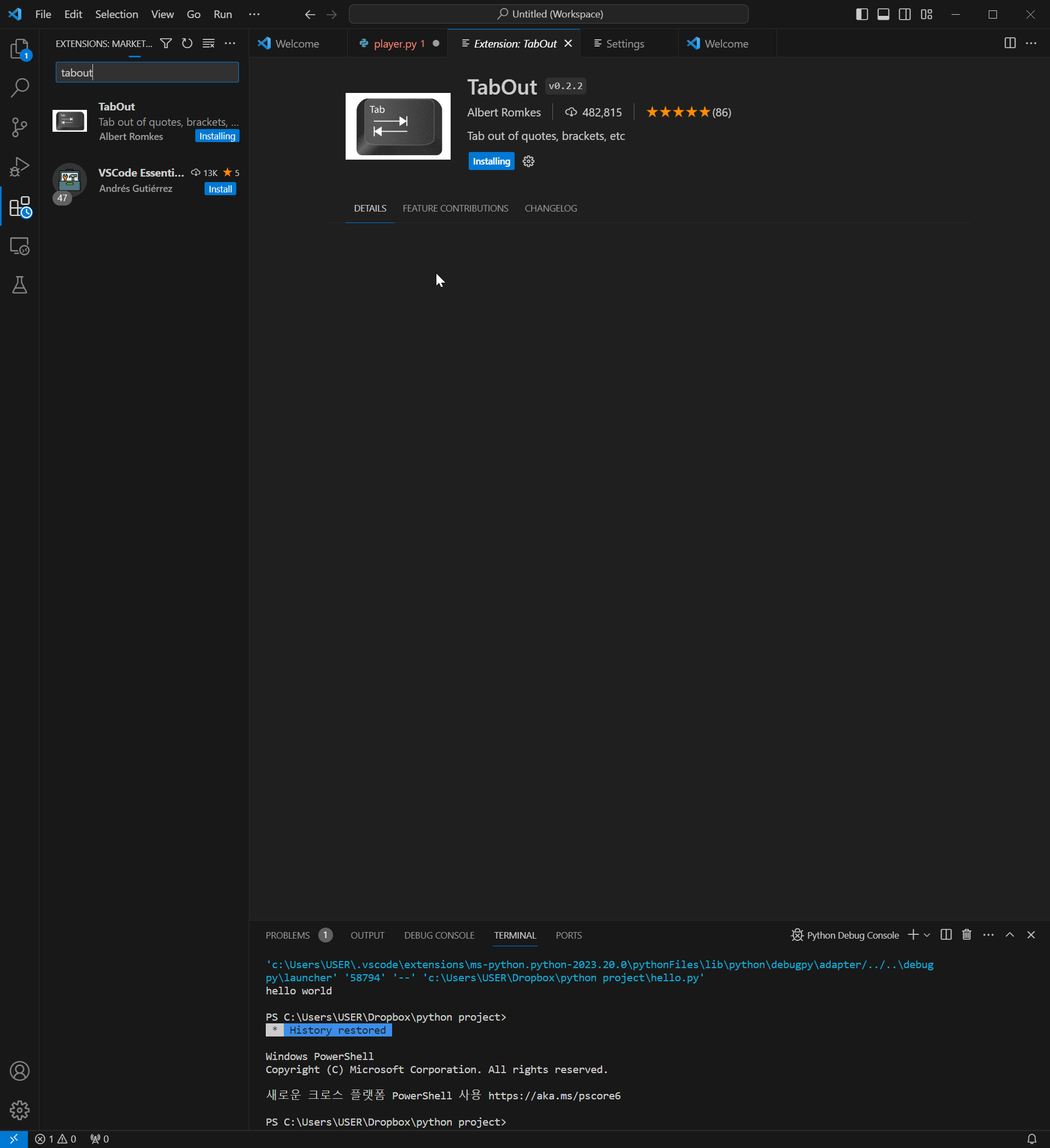Open launch profile dropdown next to plus

click(927, 935)
